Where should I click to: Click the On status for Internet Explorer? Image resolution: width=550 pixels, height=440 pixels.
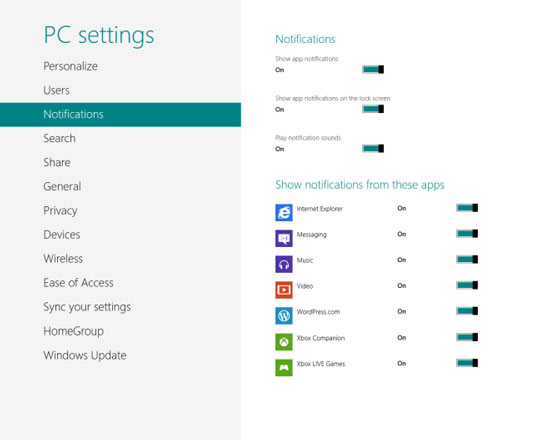point(402,208)
